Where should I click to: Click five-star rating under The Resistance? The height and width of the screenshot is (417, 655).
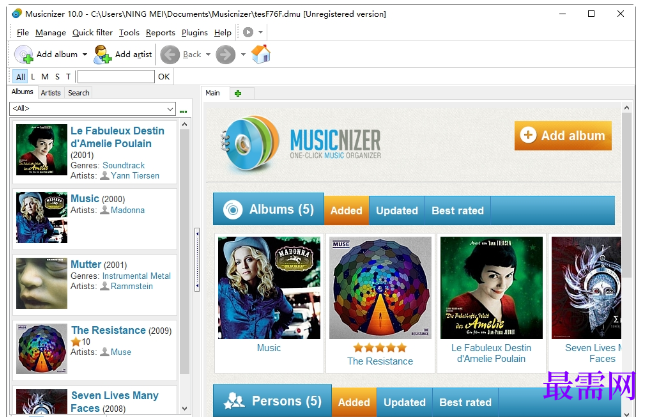pyautogui.click(x=380, y=348)
